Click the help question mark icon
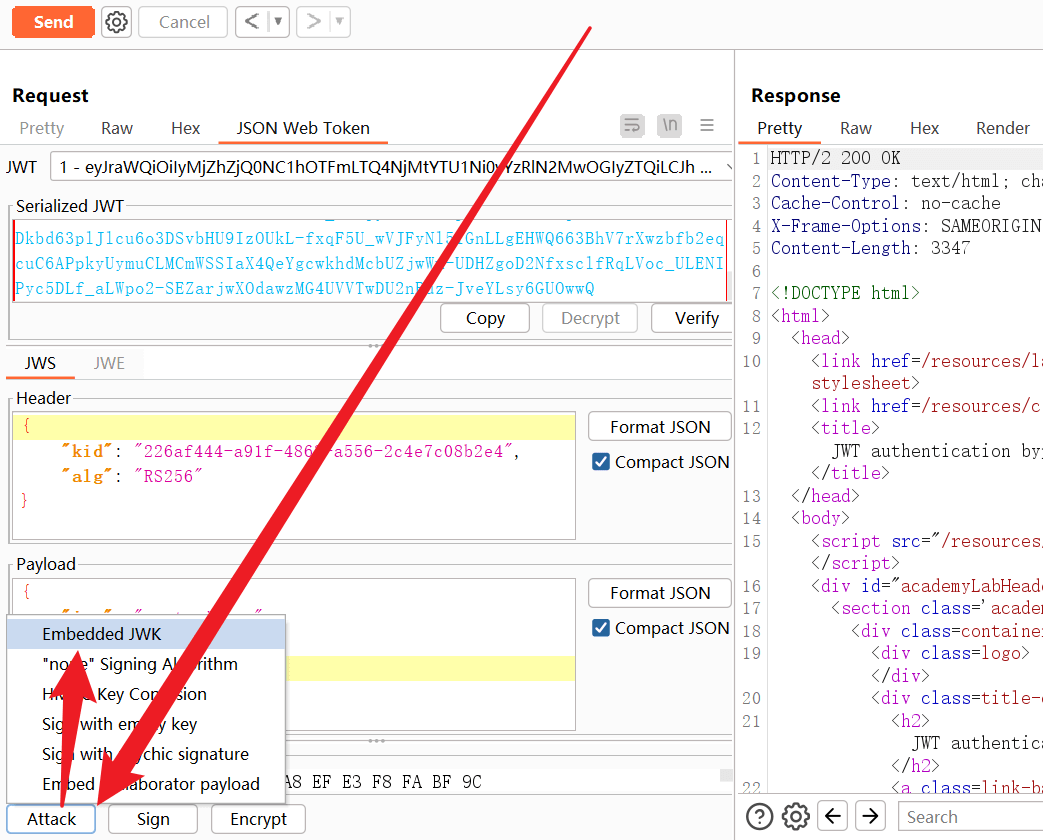1043x840 pixels. coord(760,817)
